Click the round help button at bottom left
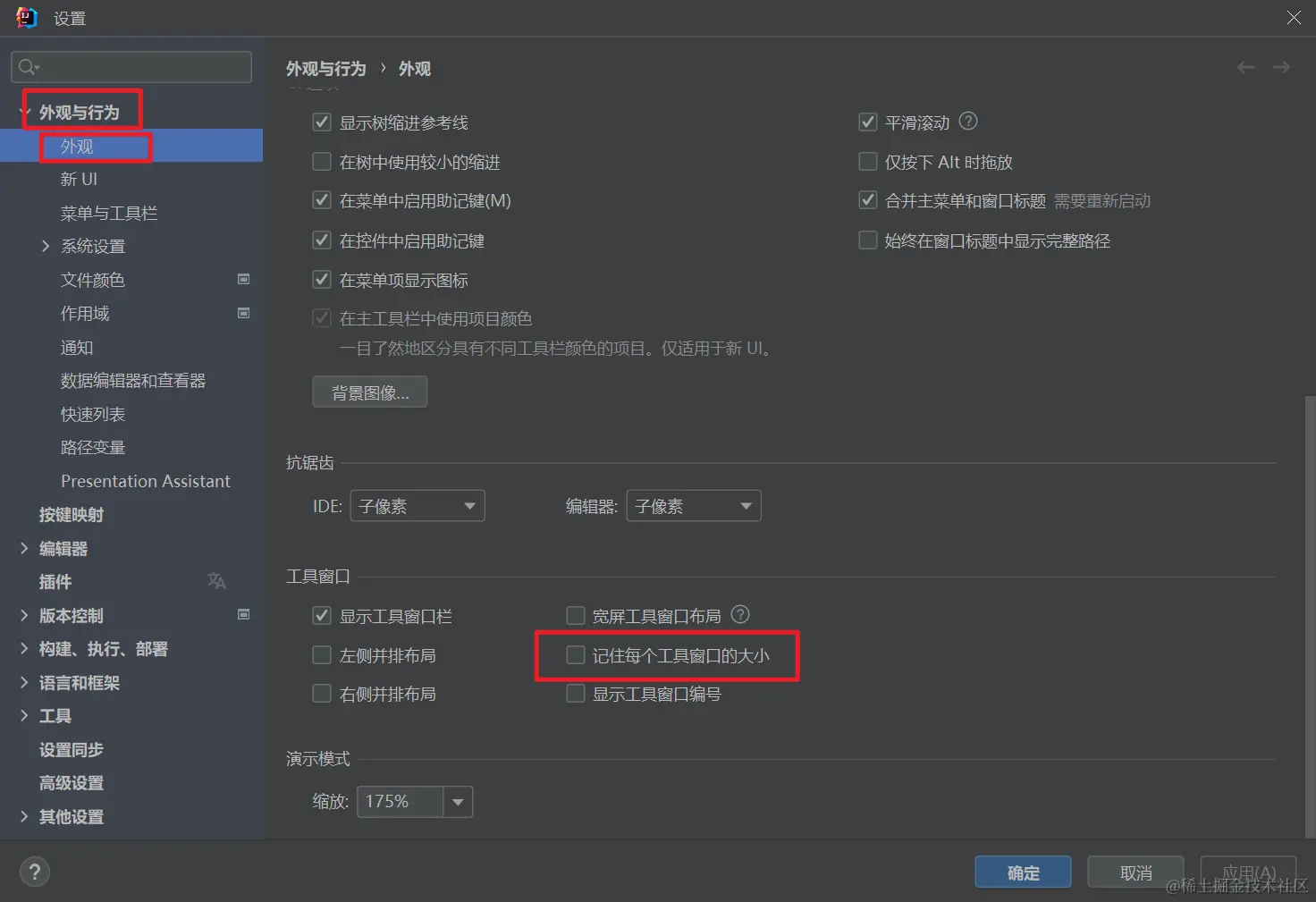This screenshot has height=902, width=1316. click(x=35, y=872)
